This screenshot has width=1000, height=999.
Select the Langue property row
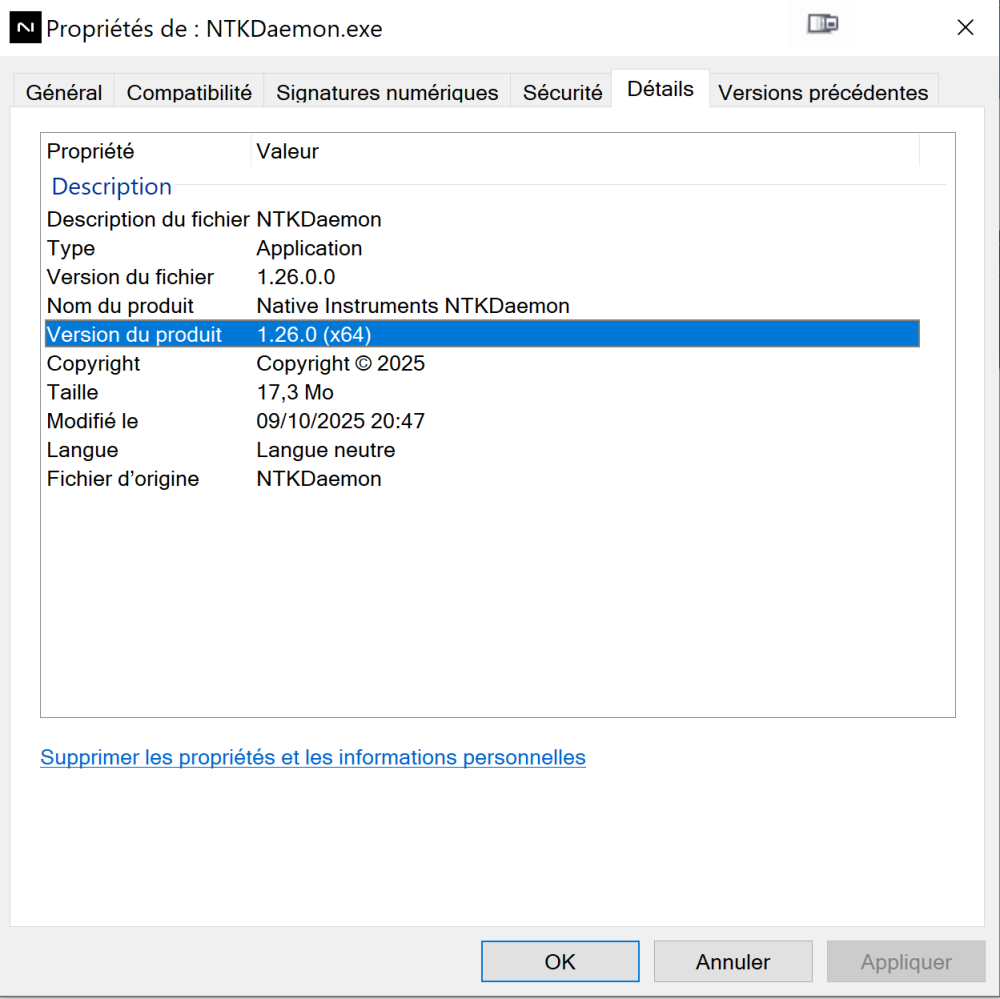482,450
